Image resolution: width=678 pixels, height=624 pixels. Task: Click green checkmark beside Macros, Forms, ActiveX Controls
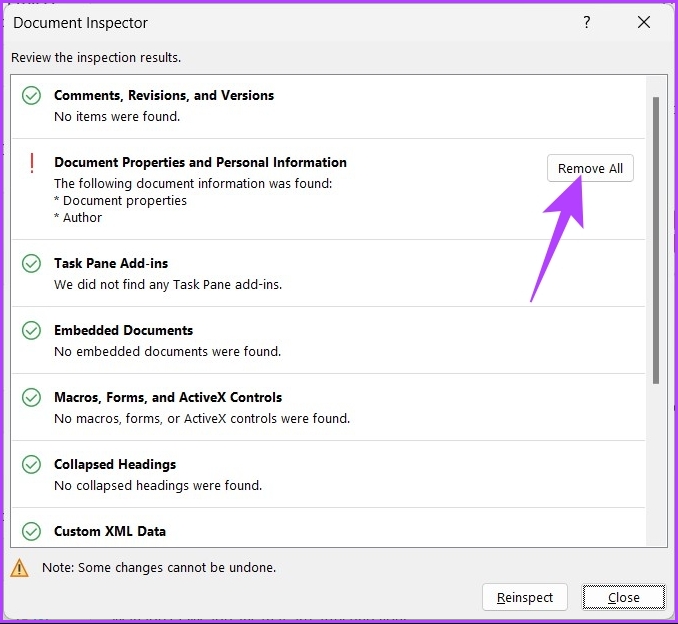(x=32, y=398)
